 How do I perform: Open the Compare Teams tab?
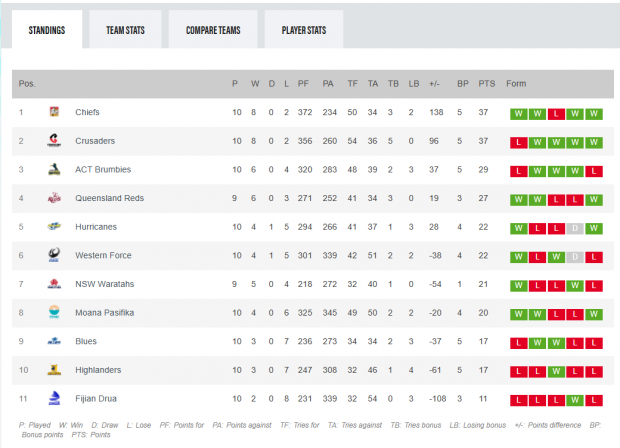[x=213, y=30]
